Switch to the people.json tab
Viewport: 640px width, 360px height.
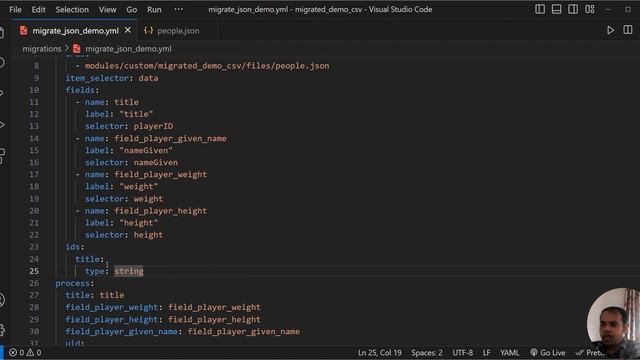click(178, 31)
